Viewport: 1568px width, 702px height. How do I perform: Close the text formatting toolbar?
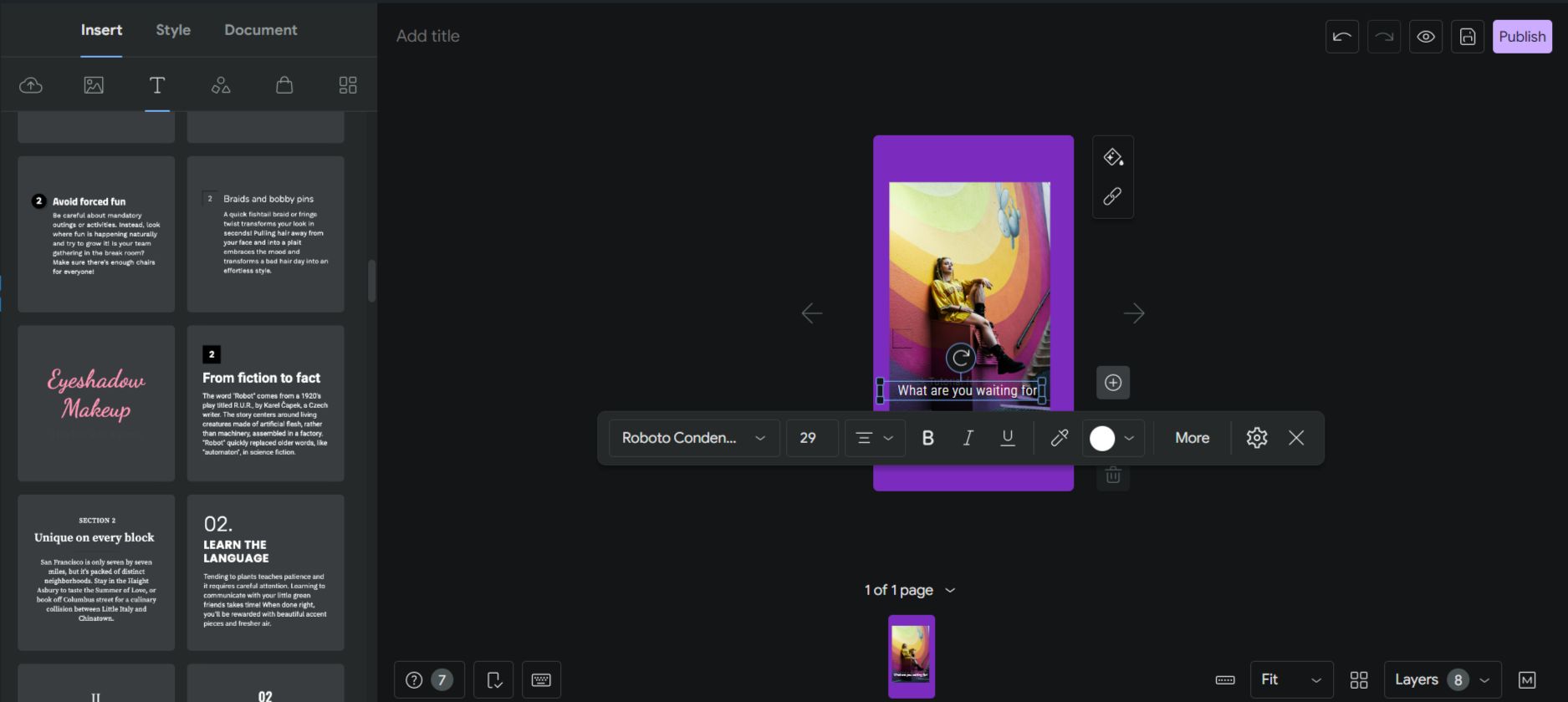click(x=1296, y=438)
